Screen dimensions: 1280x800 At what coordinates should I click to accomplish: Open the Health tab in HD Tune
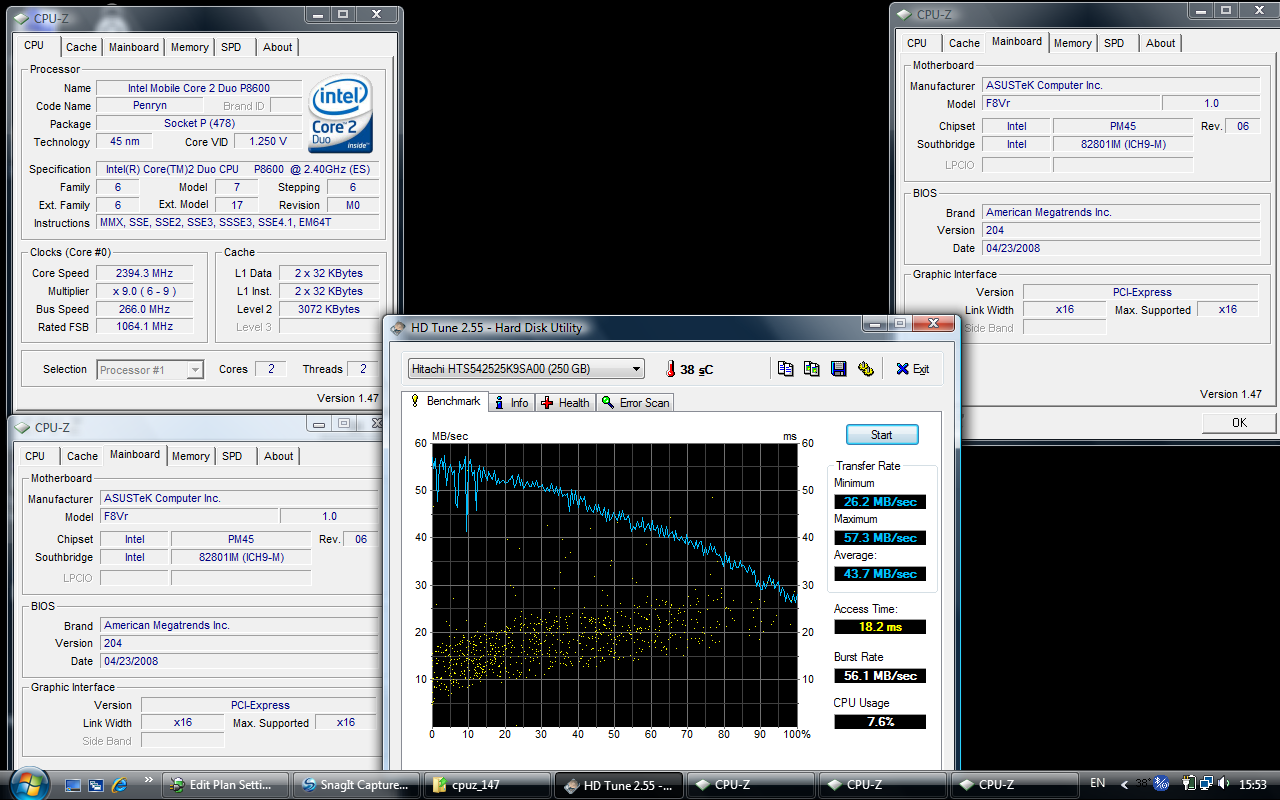click(566, 403)
